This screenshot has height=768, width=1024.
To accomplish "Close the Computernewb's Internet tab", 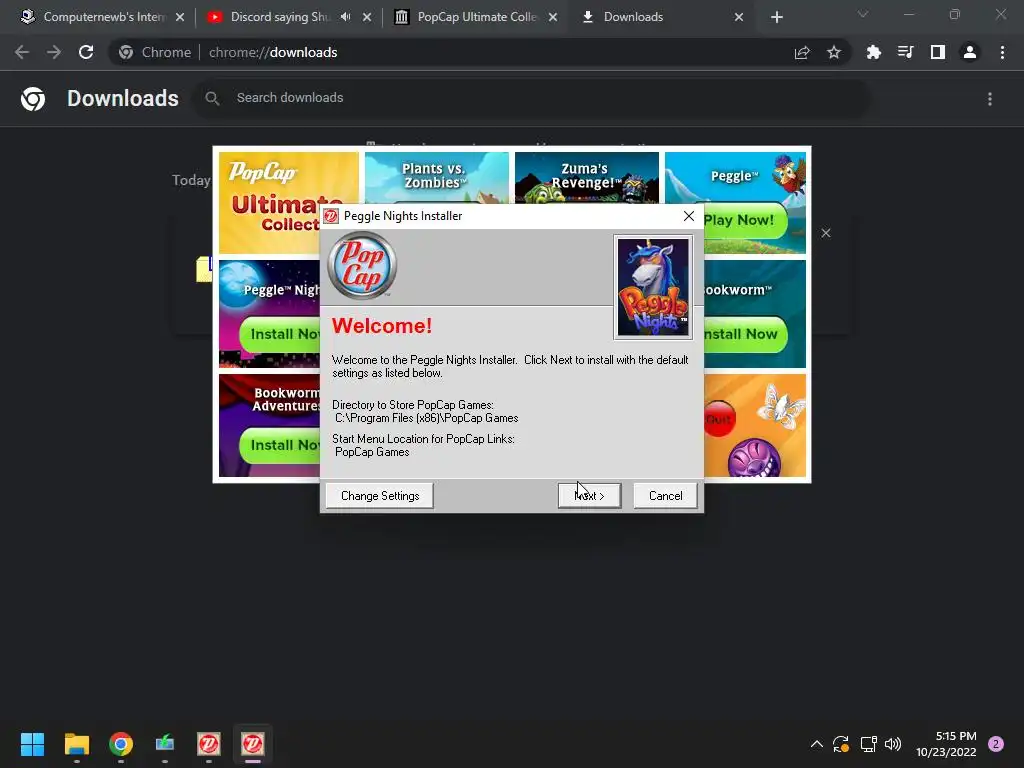I will point(180,17).
